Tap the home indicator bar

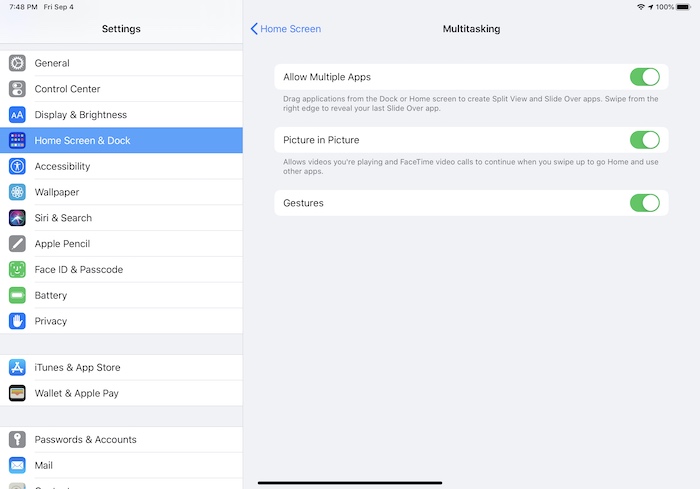pyautogui.click(x=350, y=483)
